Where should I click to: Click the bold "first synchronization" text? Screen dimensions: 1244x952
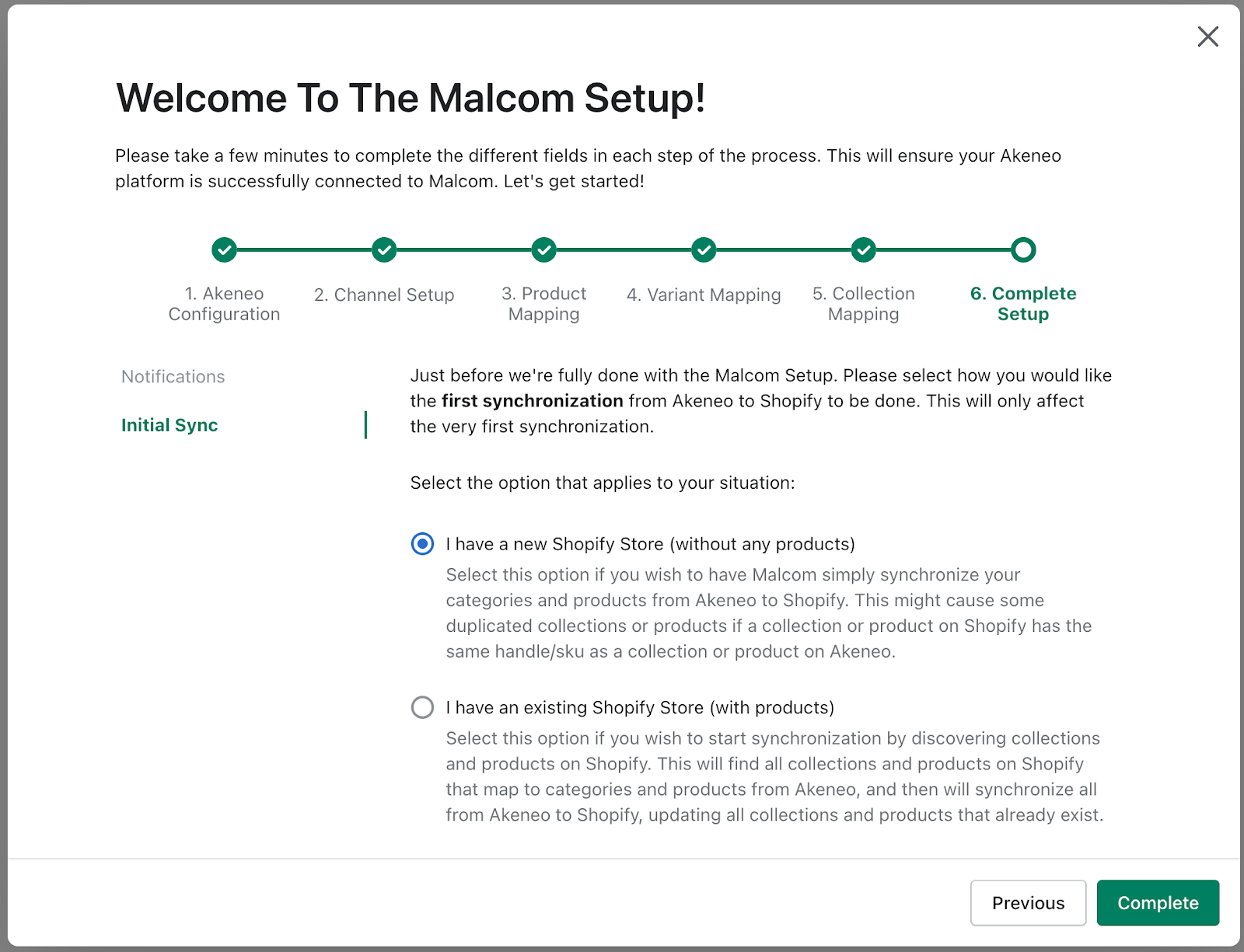pos(533,401)
